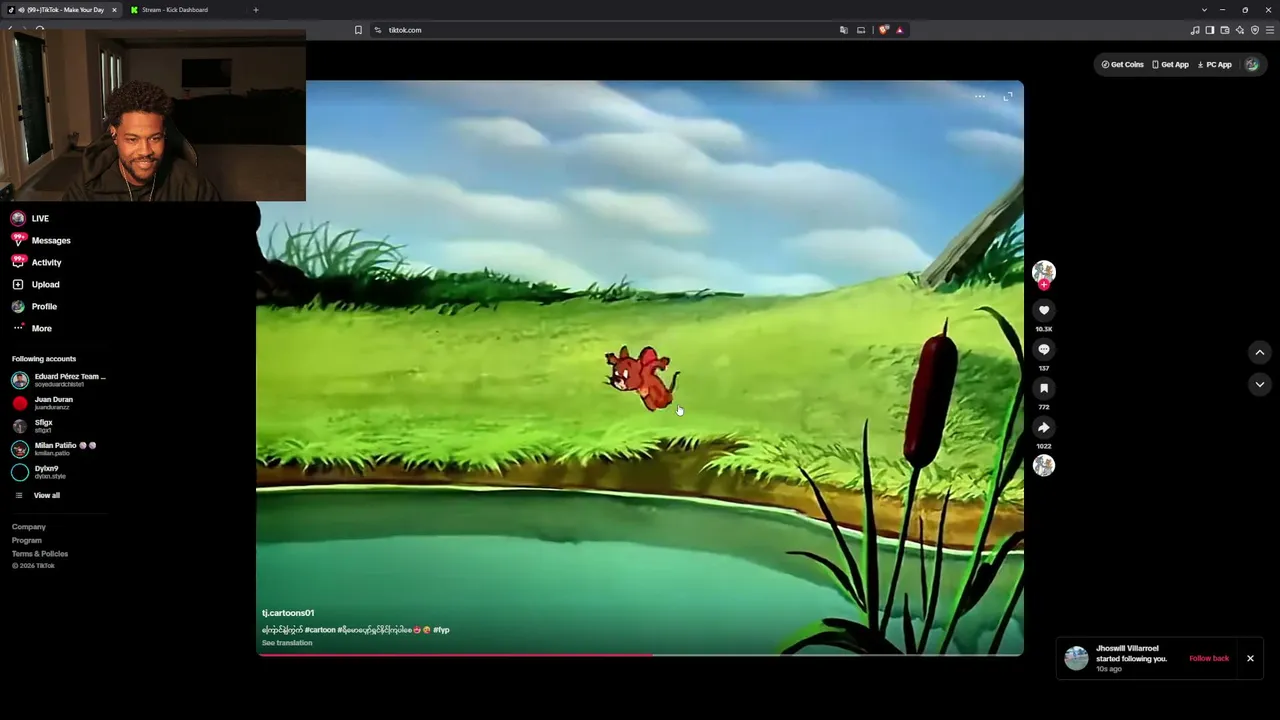Expand the More options menu
1280x720 pixels.
click(x=32, y=328)
